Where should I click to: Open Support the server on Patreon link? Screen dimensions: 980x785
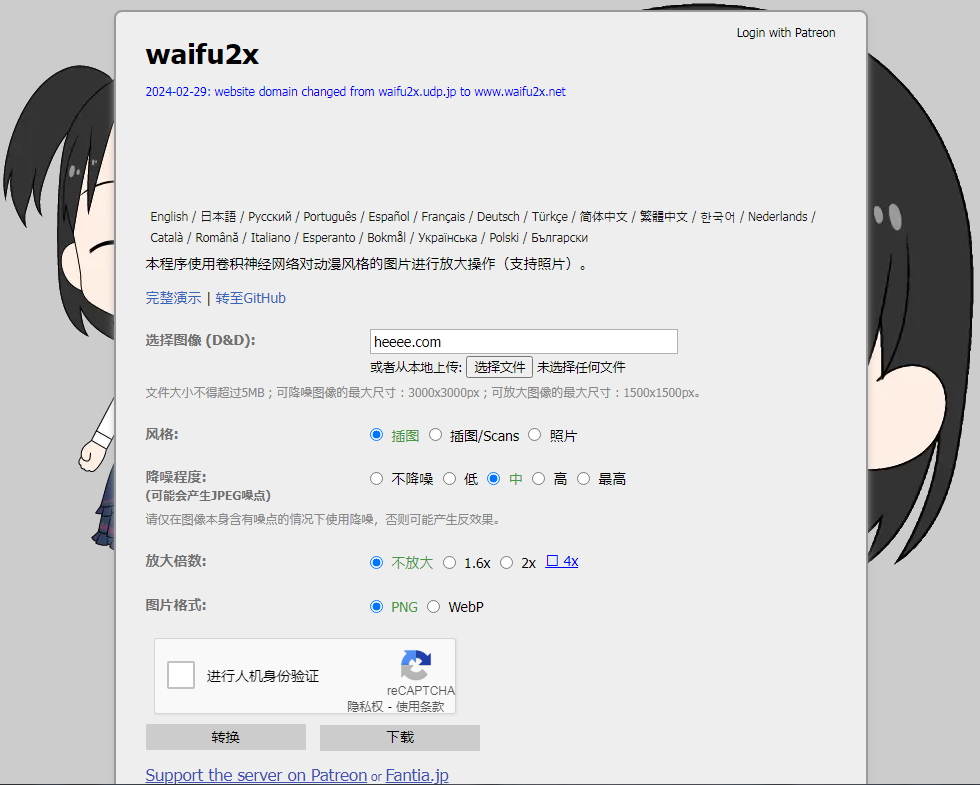[x=256, y=774]
